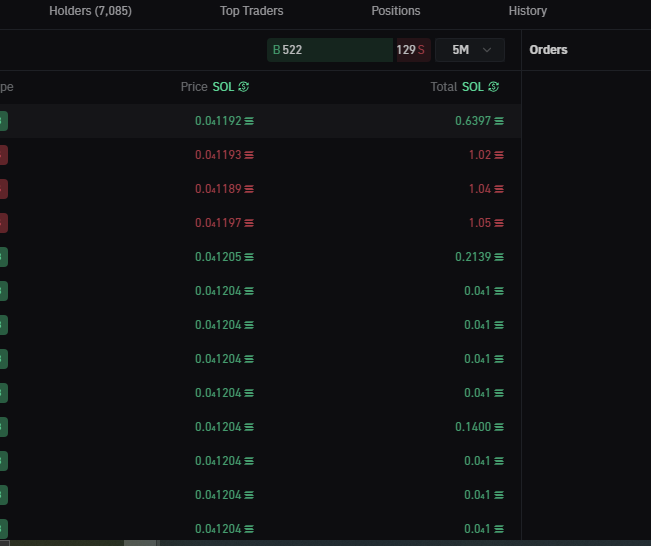651x546 pixels.
Task: Click the Price column header label
Action: [194, 87]
